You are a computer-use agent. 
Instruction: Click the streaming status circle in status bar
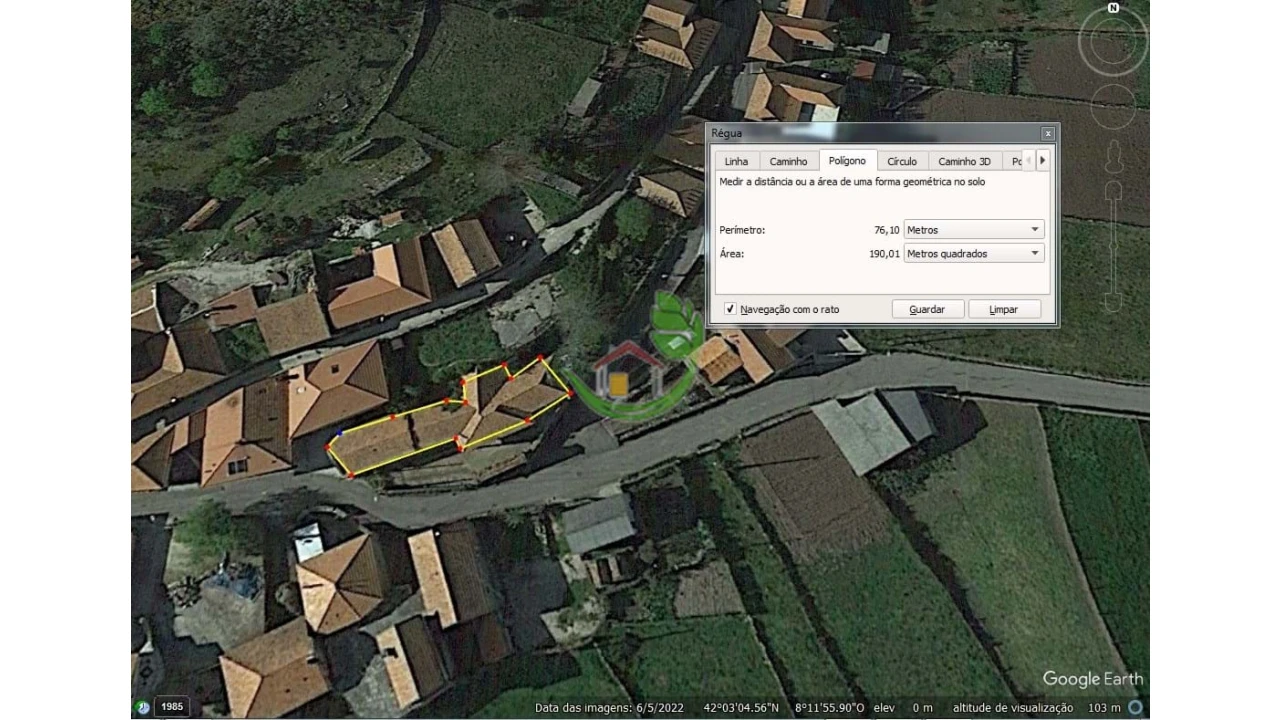[x=1135, y=707]
